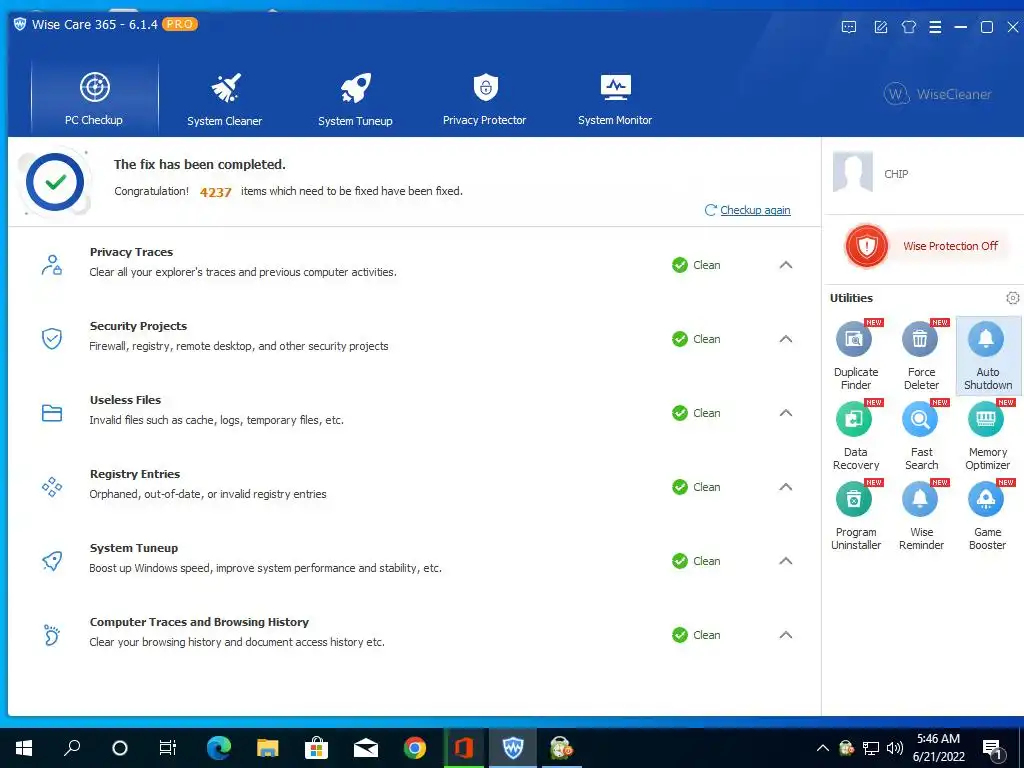
Task: Collapse the Registry Entries section
Action: click(786, 487)
